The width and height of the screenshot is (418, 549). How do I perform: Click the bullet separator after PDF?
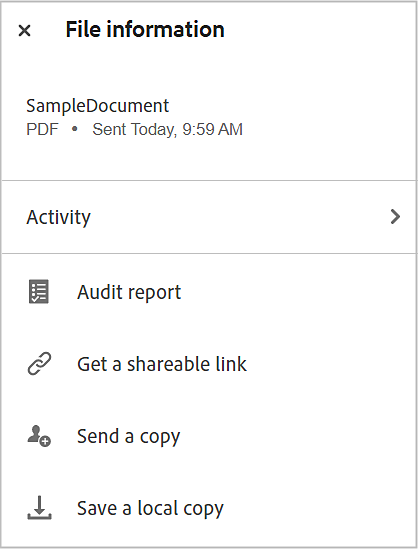pyautogui.click(x=74, y=129)
